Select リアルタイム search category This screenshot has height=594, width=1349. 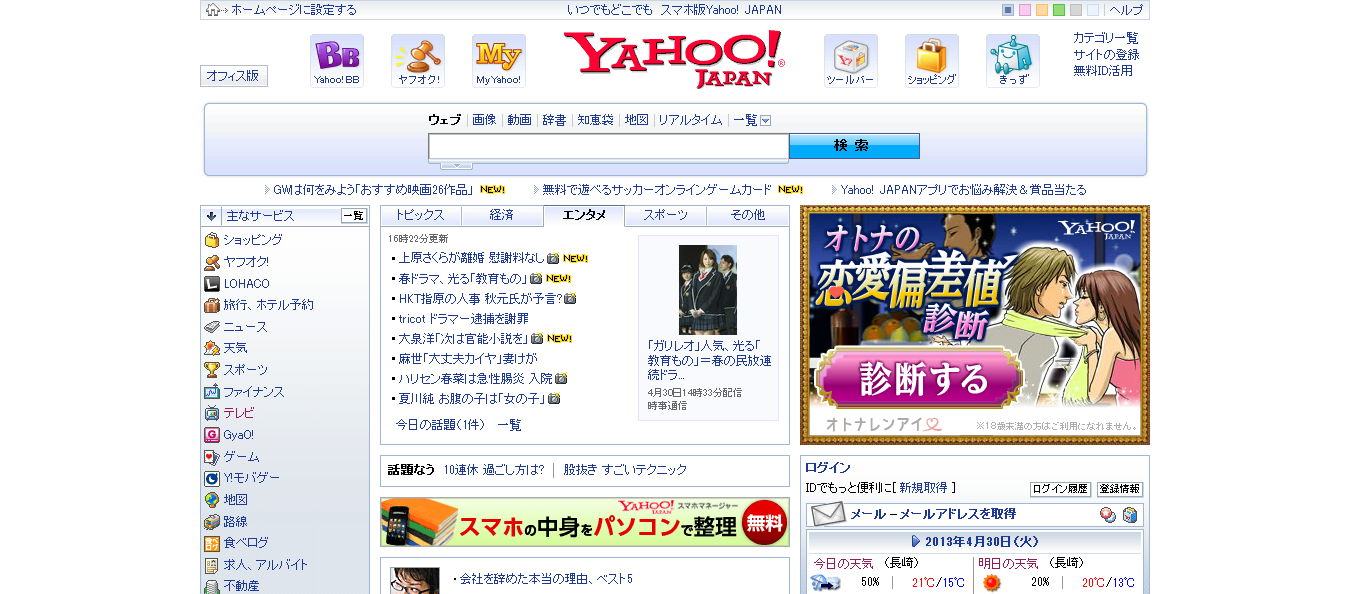click(x=690, y=120)
